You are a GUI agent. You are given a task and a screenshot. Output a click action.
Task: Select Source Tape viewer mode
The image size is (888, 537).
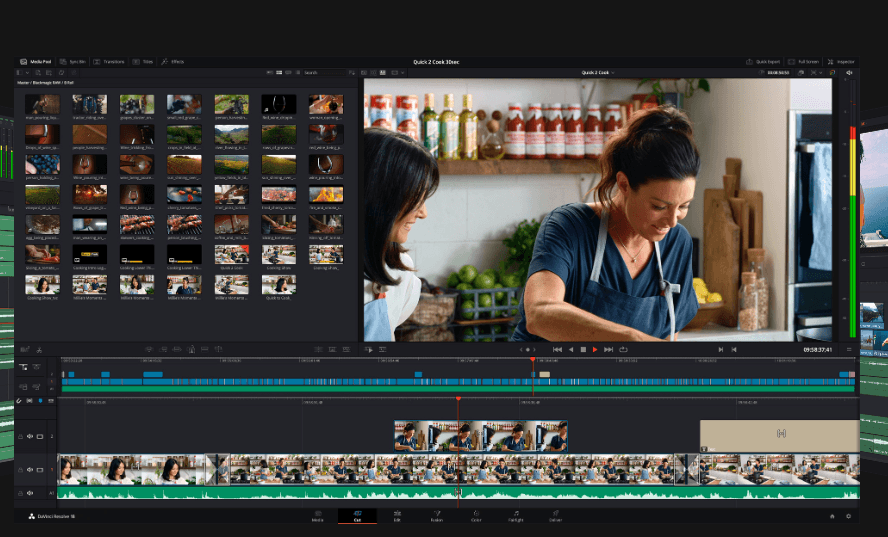374,73
